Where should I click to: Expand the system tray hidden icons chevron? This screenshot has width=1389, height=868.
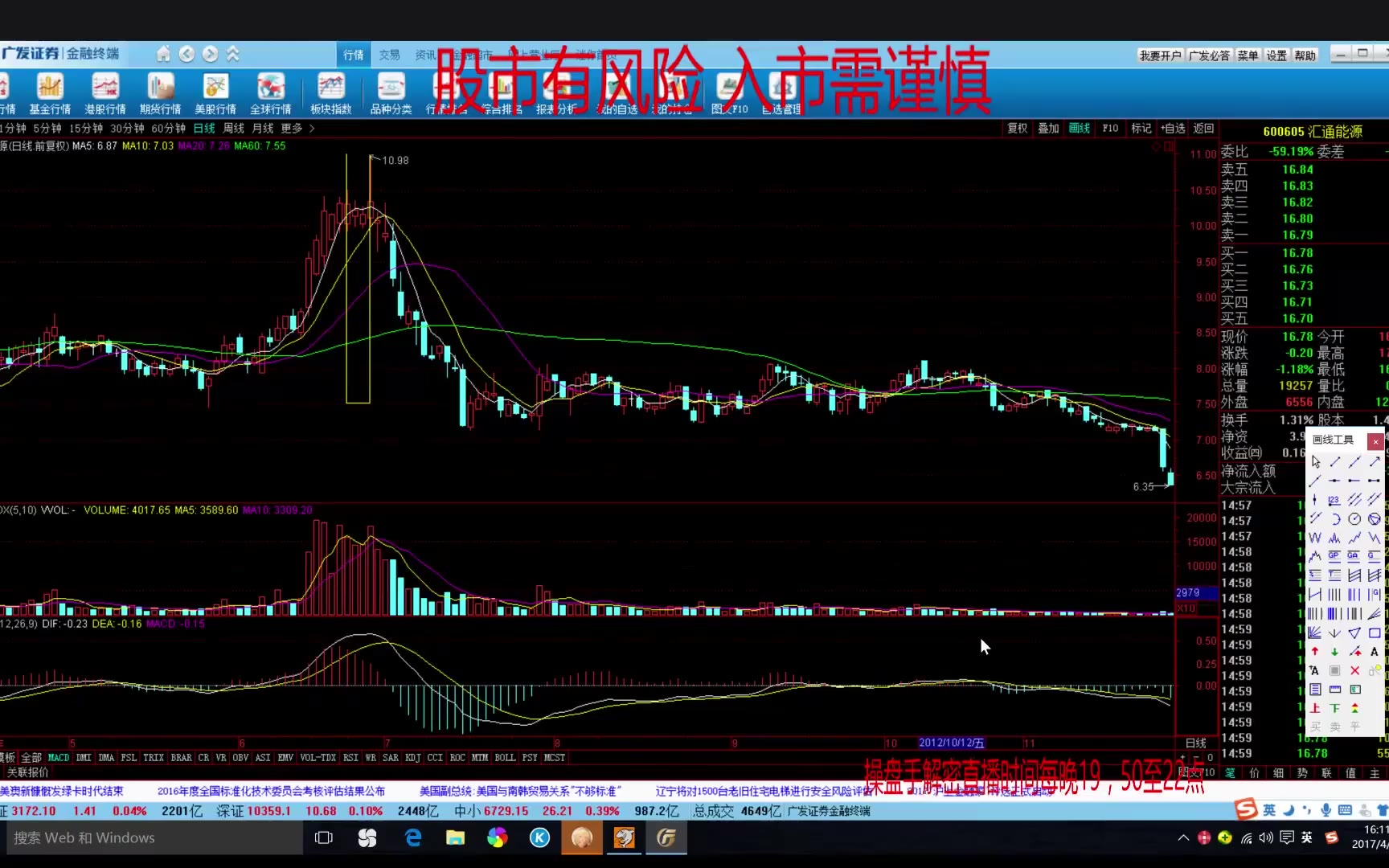tap(1182, 837)
